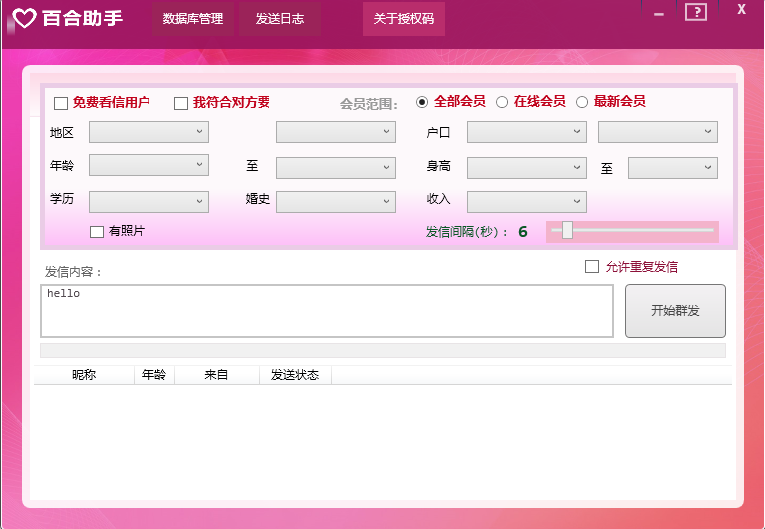
Task: Close the window with the X button
Action: coord(741,9)
